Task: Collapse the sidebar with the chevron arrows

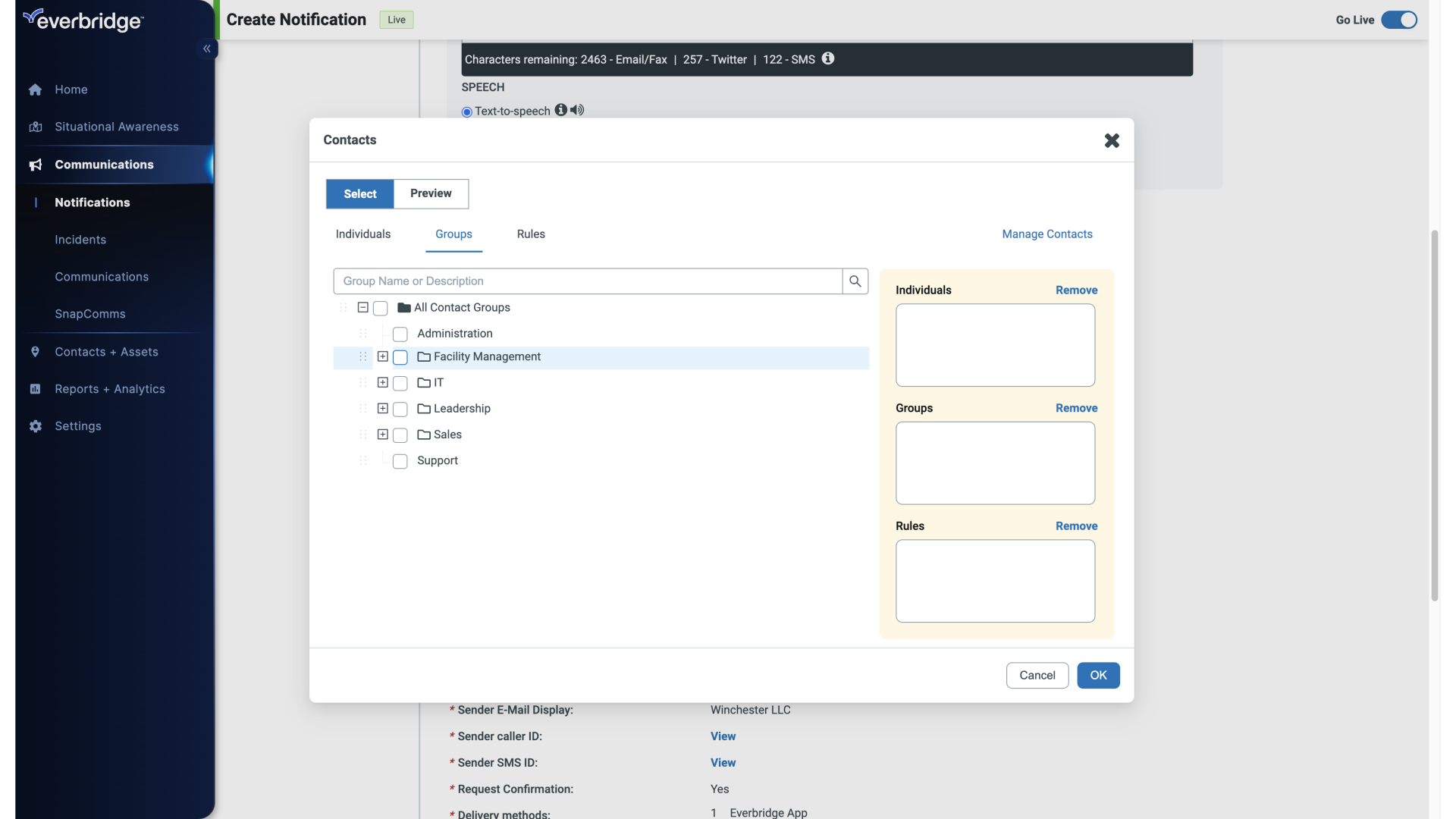Action: click(206, 48)
